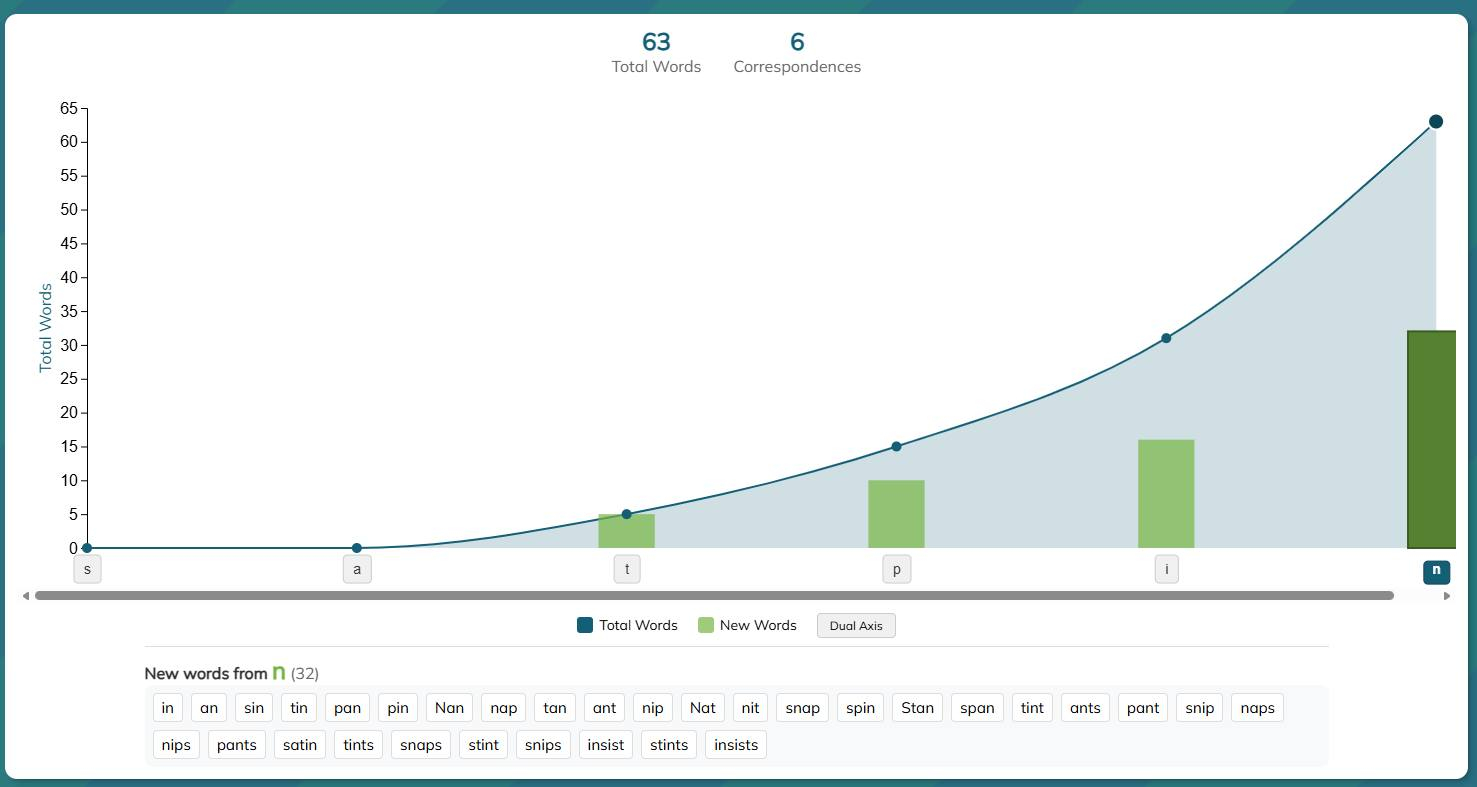Toggle the Dual Axis button
1477x787 pixels.
pyautogui.click(x=856, y=626)
